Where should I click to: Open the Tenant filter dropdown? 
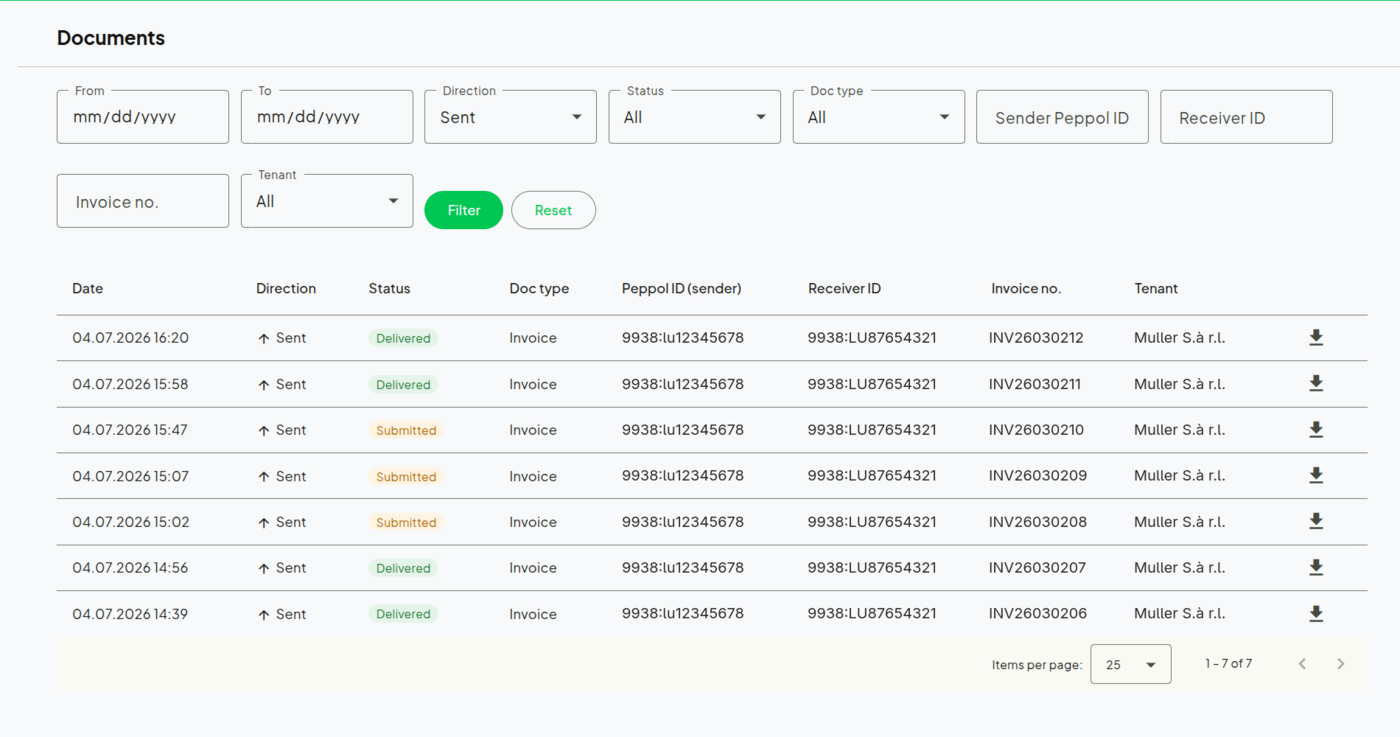[327, 201]
